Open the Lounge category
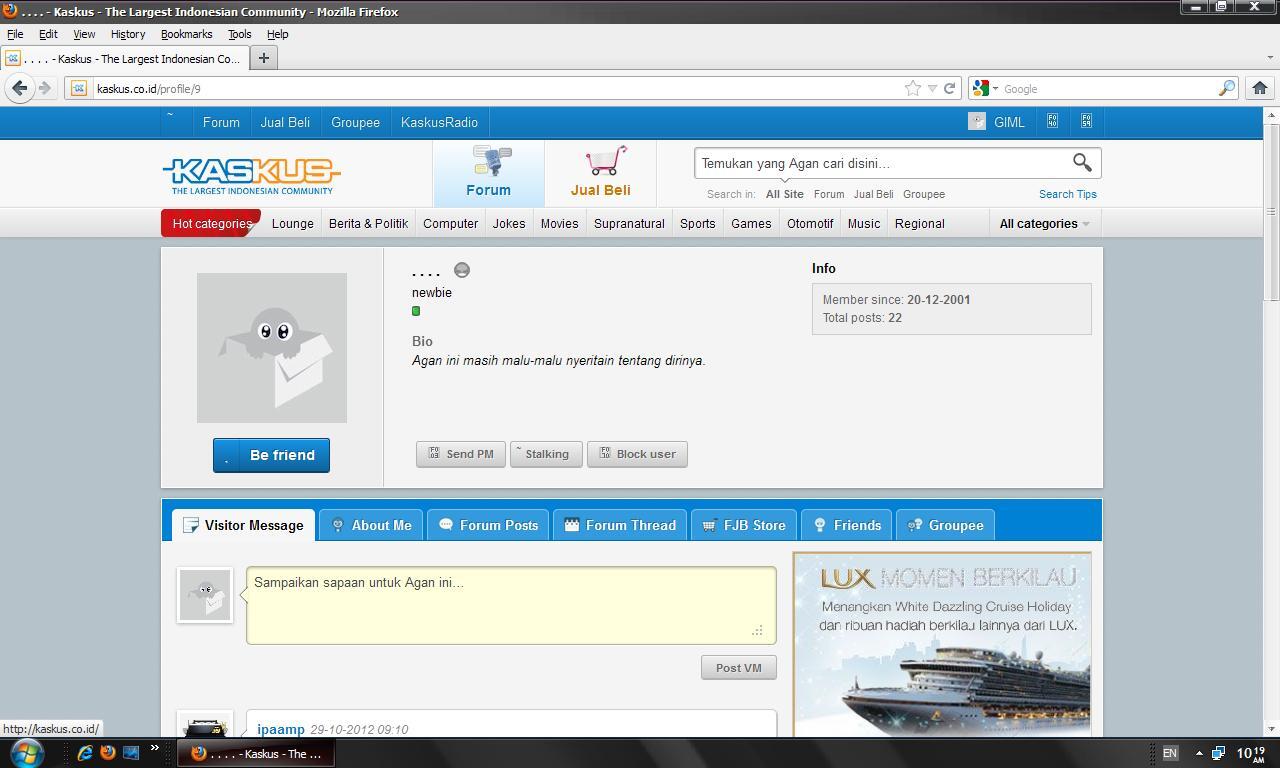The width and height of the screenshot is (1280, 768). coord(293,223)
